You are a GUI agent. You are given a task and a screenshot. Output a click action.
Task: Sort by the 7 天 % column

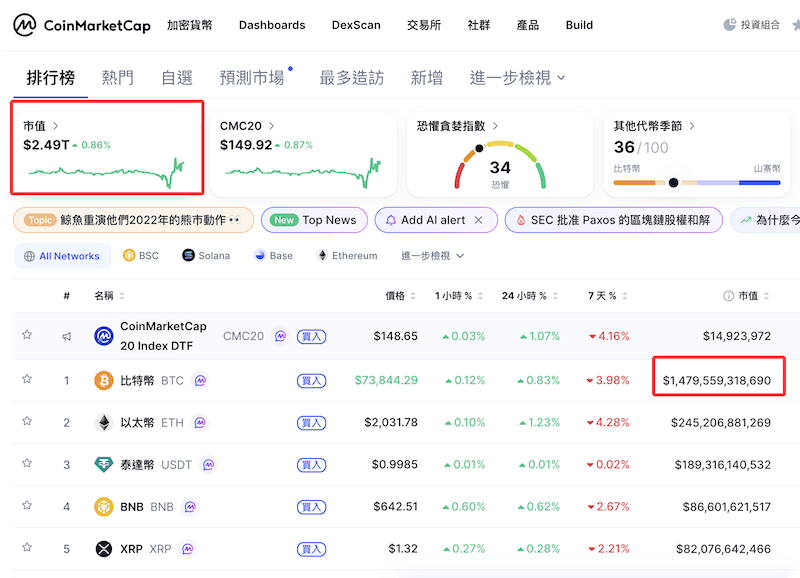607,296
